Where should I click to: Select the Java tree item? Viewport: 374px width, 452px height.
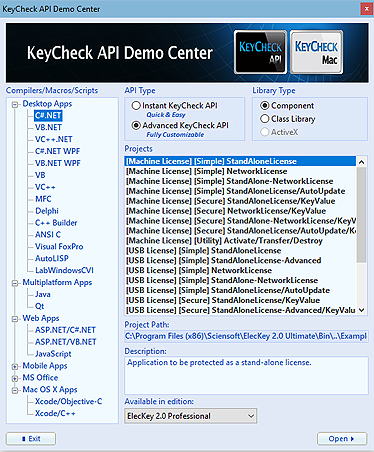pyautogui.click(x=43, y=294)
